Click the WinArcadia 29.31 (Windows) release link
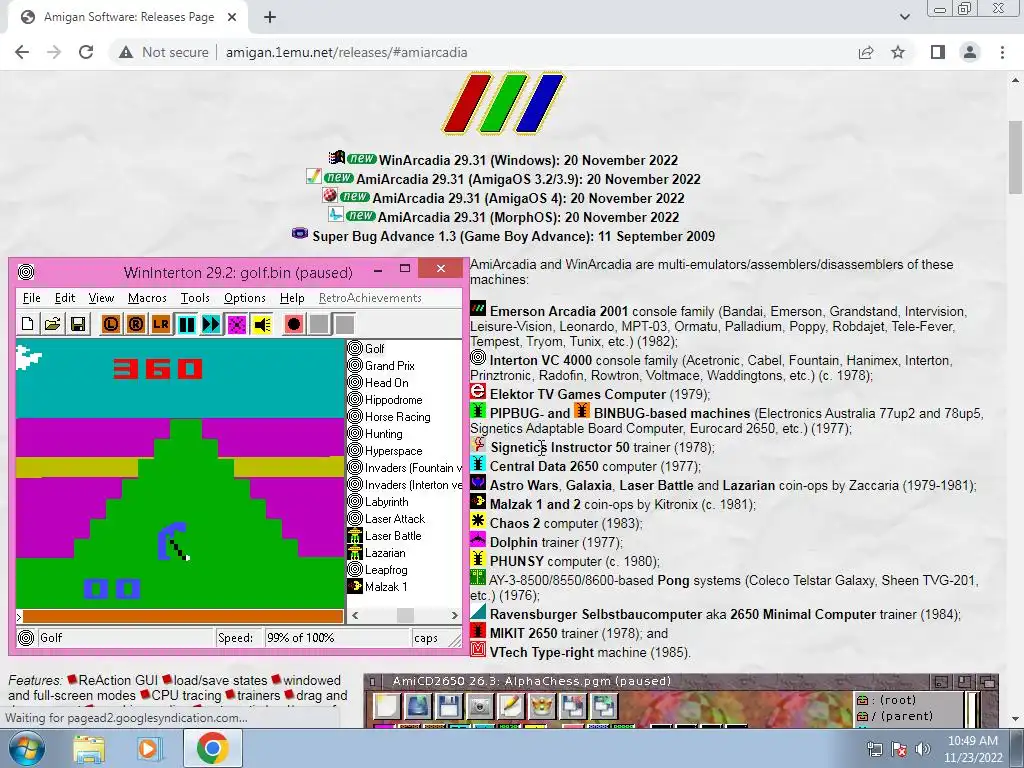This screenshot has height=768, width=1024. click(x=528, y=160)
